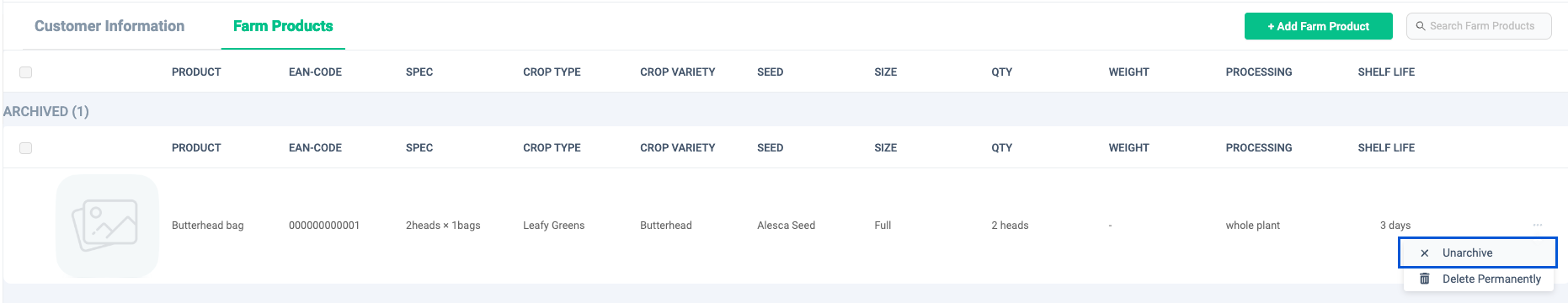Tick the select-all checkbox in the top header
Viewport: 1568px width, 303px height.
25,72
